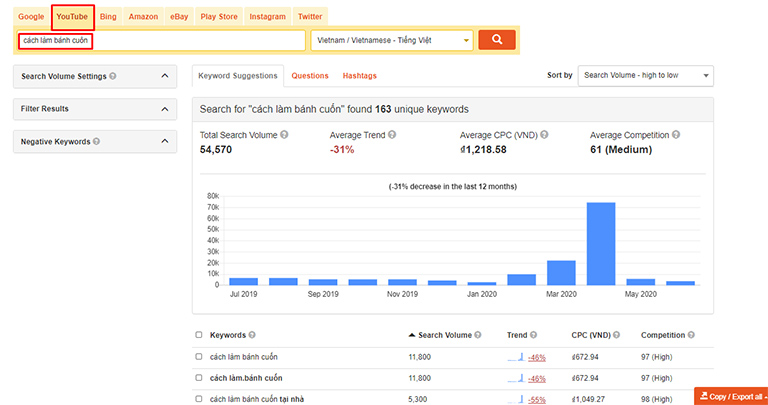Check the box for 'cách làm bánh cuốn'

pos(199,357)
